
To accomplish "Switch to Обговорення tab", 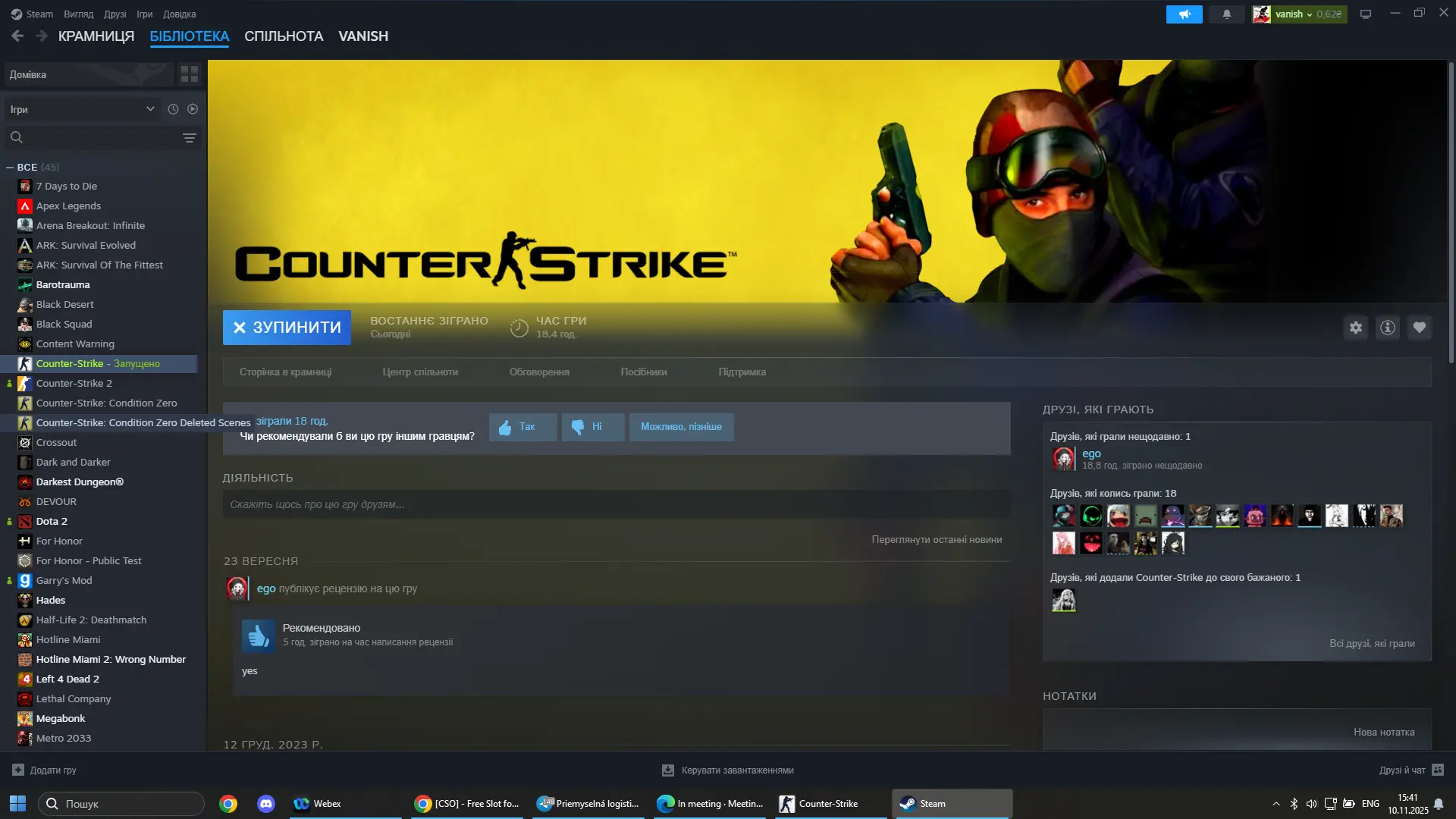I will [x=538, y=372].
